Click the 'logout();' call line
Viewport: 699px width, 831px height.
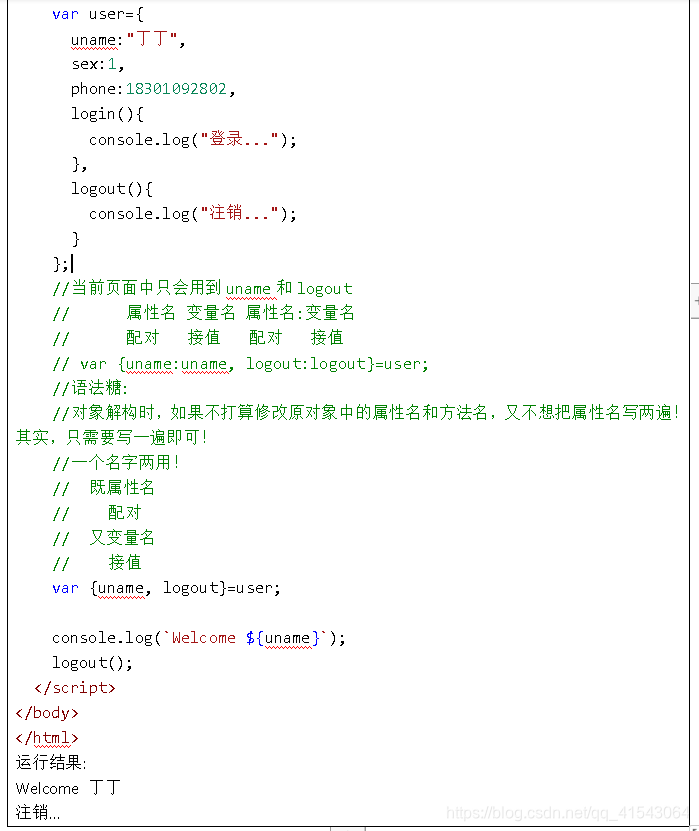(x=92, y=663)
